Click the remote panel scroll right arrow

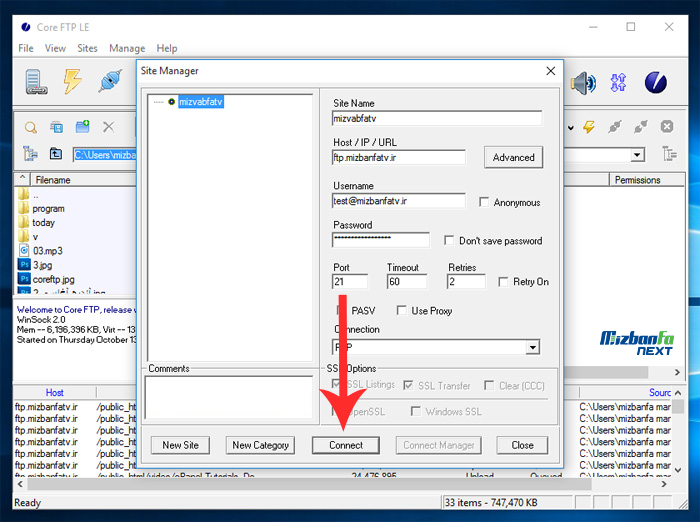click(677, 372)
